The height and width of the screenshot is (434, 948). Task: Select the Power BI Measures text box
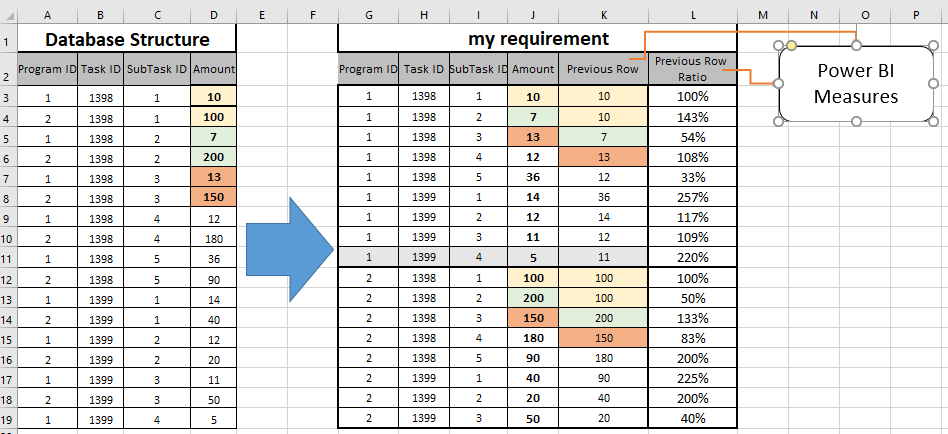coord(856,83)
